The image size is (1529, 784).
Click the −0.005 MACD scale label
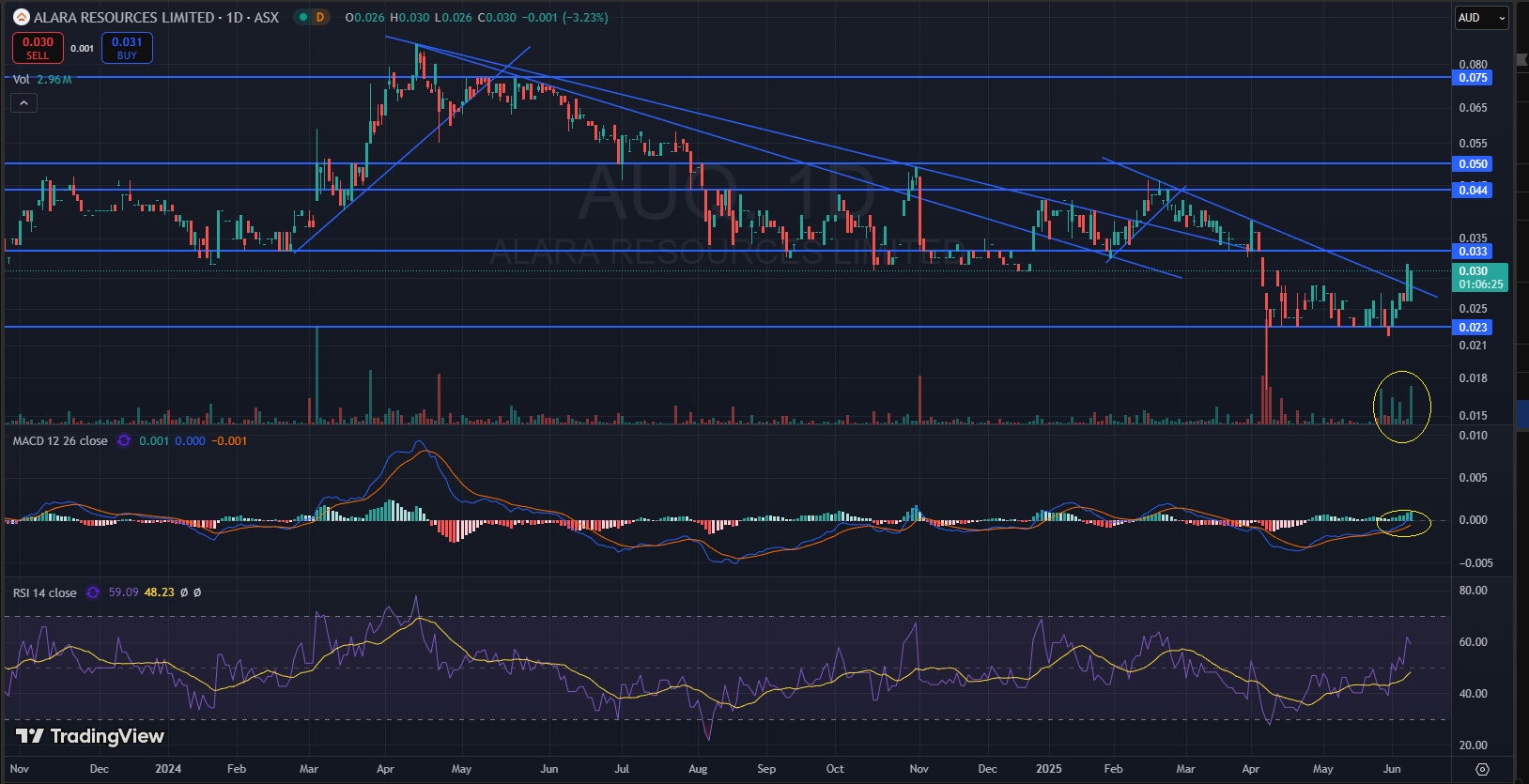tap(1475, 563)
